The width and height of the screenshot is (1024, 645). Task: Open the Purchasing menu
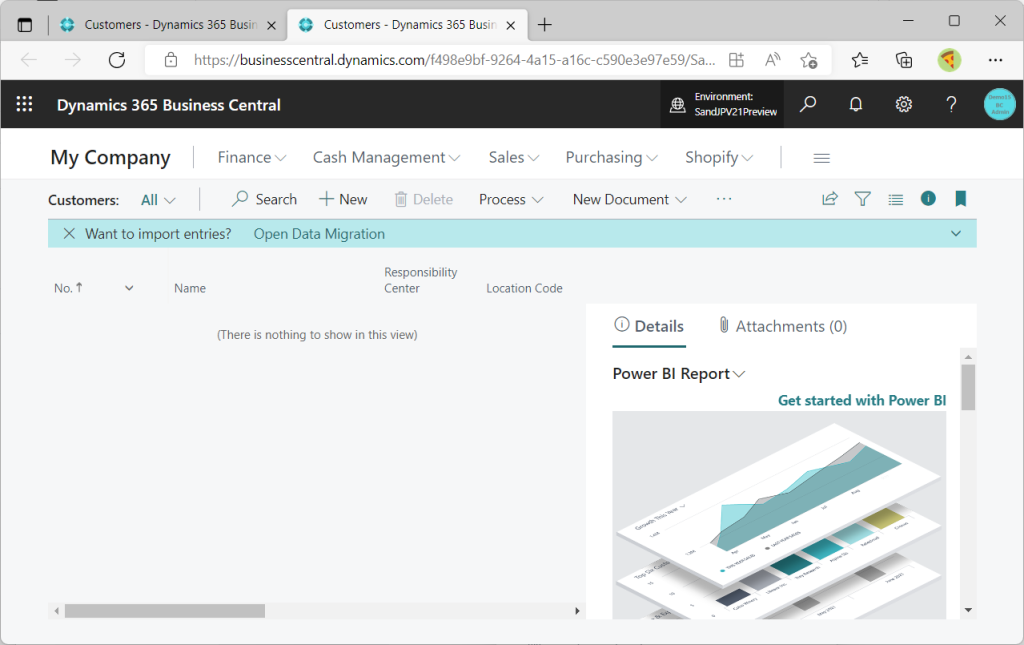click(611, 157)
